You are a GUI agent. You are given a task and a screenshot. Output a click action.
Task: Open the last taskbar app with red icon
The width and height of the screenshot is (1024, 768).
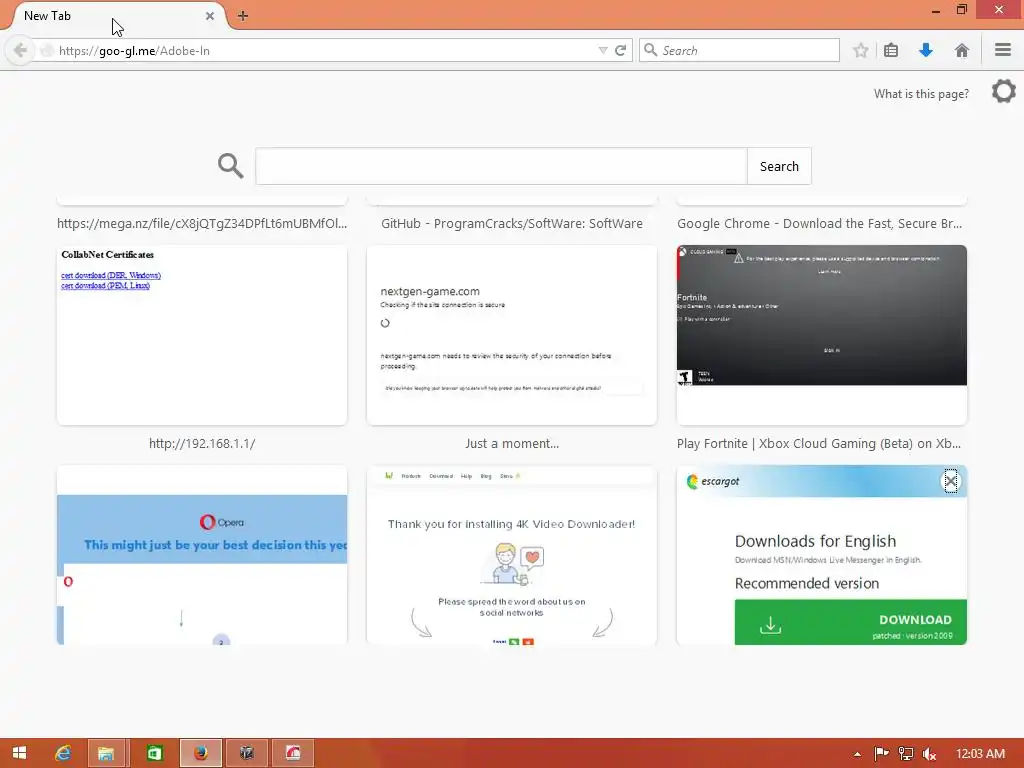(x=293, y=753)
